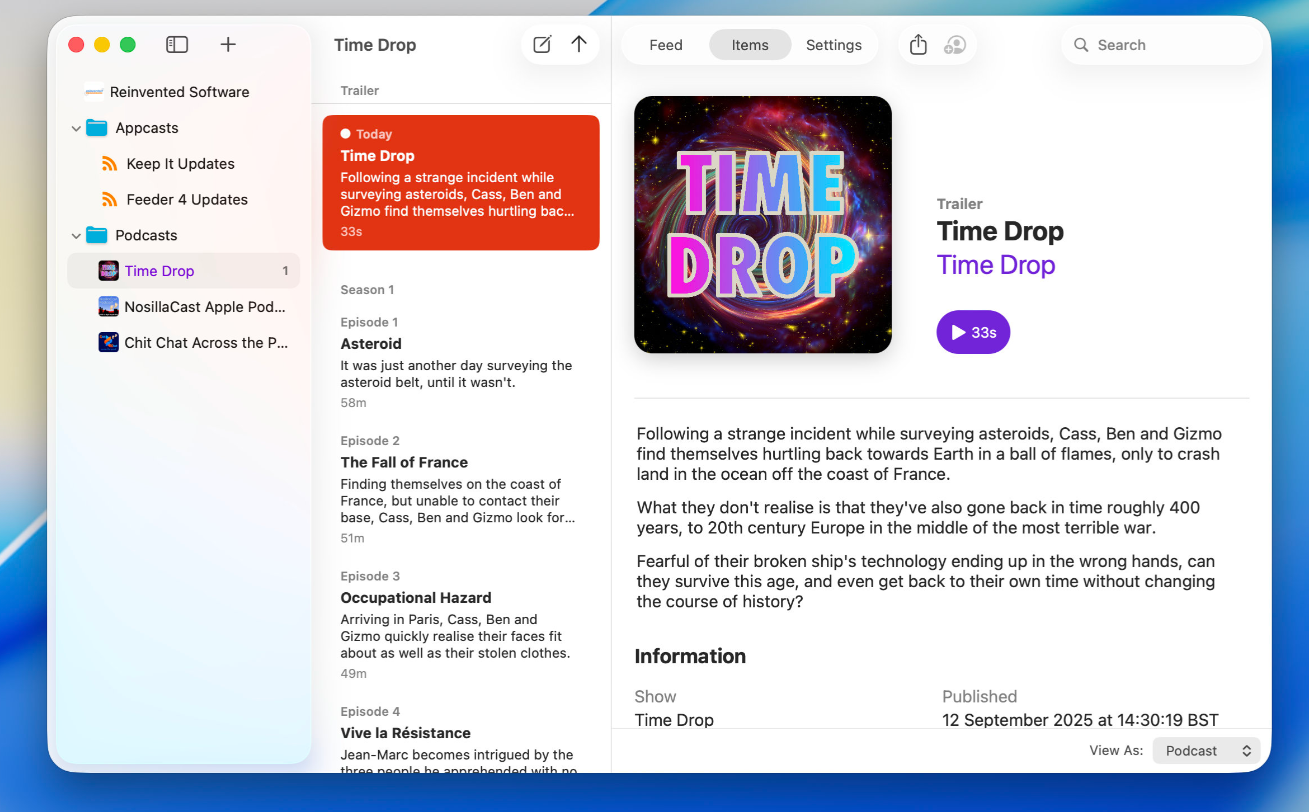
Task: Click the Trailer label above episode title
Action: coord(960,204)
